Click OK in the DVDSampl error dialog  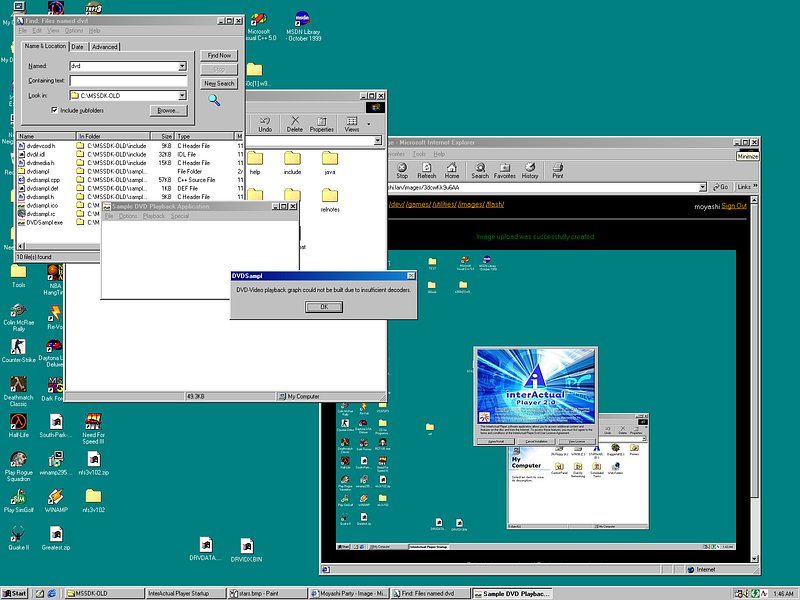click(x=323, y=307)
